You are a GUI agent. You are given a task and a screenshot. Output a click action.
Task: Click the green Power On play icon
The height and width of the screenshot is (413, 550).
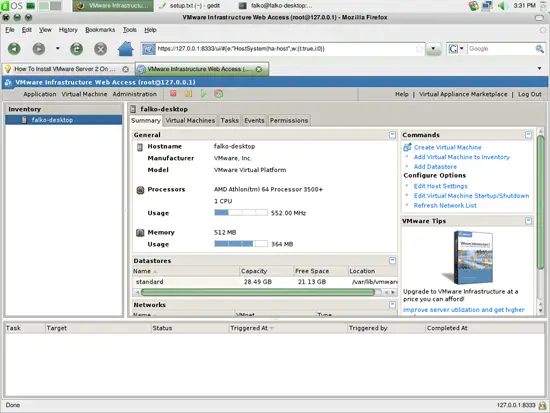203,94
